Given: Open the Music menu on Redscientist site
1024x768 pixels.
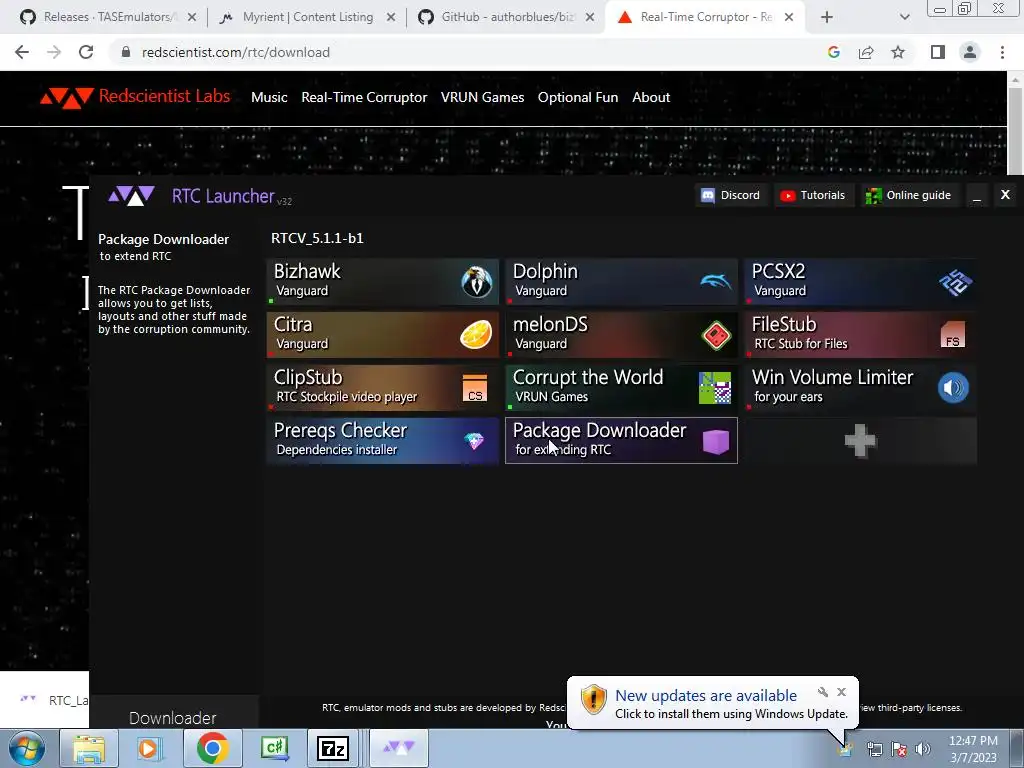Looking at the screenshot, I should (269, 97).
